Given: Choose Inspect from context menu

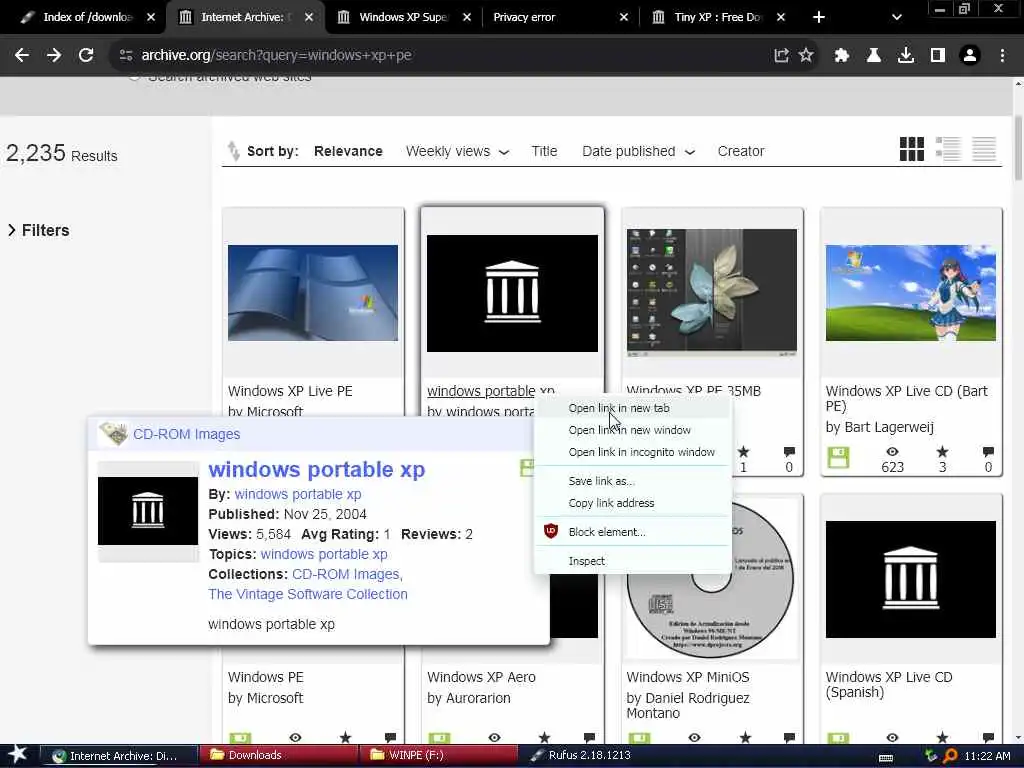Looking at the screenshot, I should (632, 561).
